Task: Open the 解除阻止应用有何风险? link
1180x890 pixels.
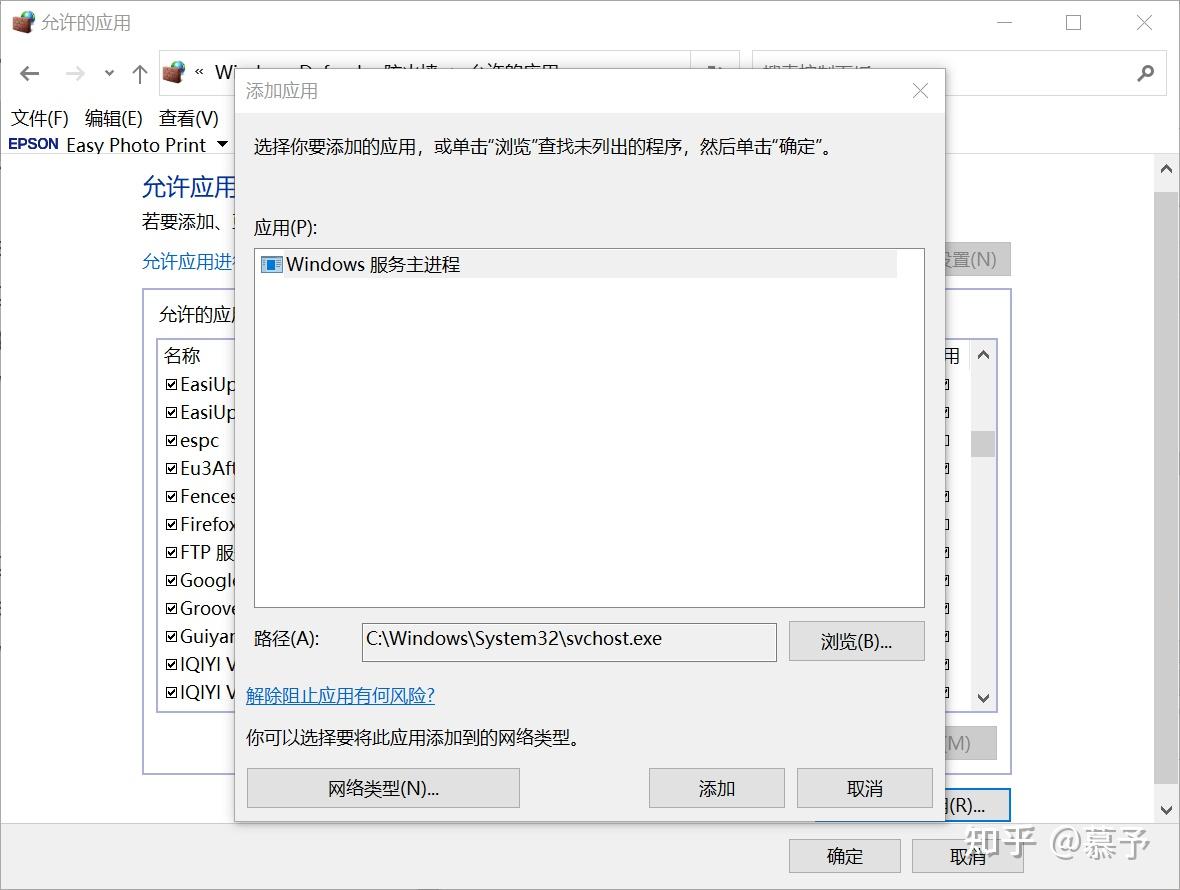Action: pos(340,695)
